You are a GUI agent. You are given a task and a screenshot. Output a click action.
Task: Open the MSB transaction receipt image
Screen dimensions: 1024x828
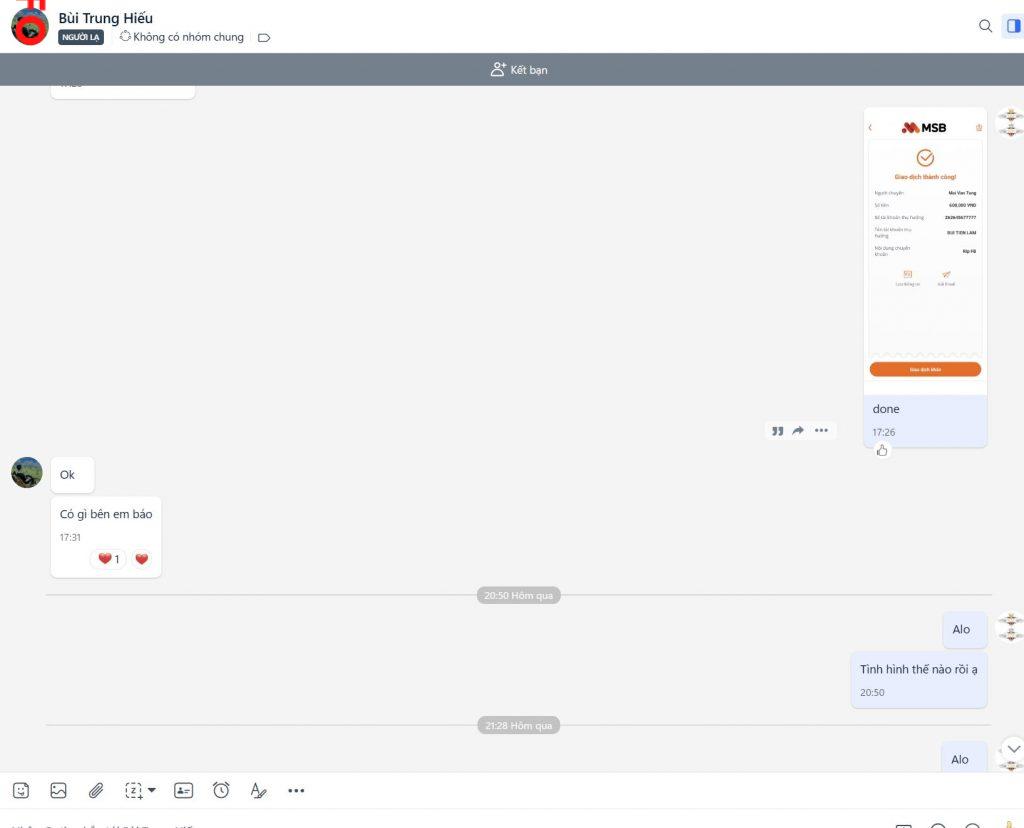pyautogui.click(x=925, y=250)
